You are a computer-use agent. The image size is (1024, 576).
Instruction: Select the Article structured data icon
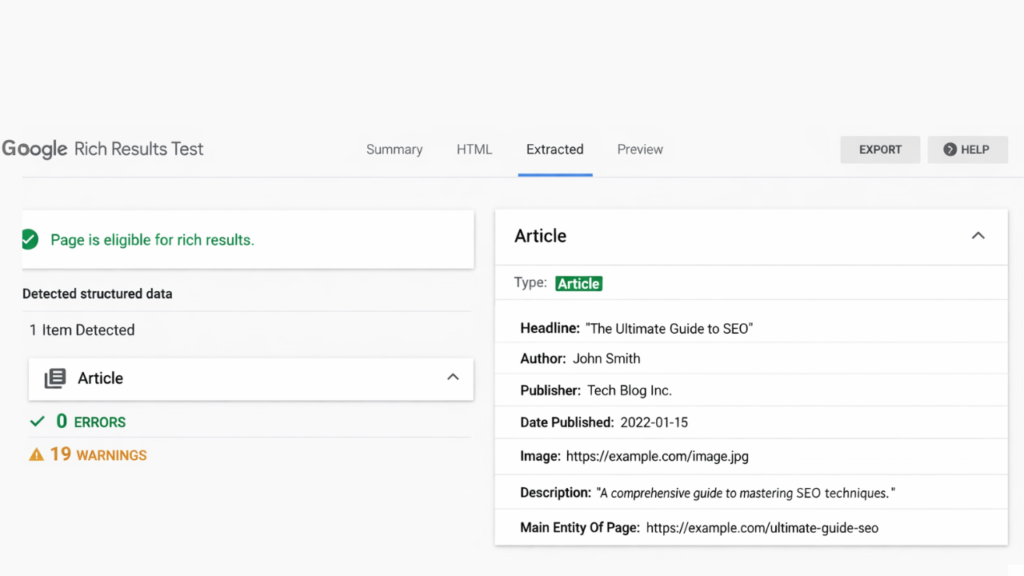[56, 379]
